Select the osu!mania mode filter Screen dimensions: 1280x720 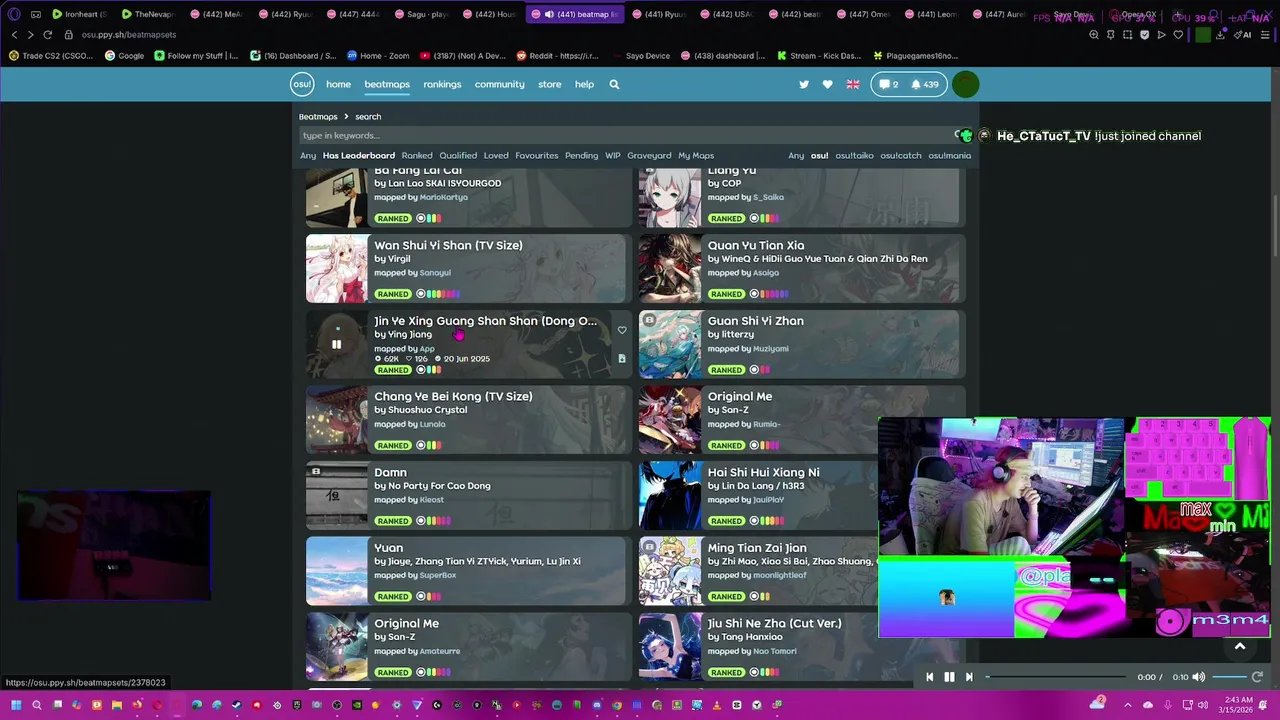(949, 156)
